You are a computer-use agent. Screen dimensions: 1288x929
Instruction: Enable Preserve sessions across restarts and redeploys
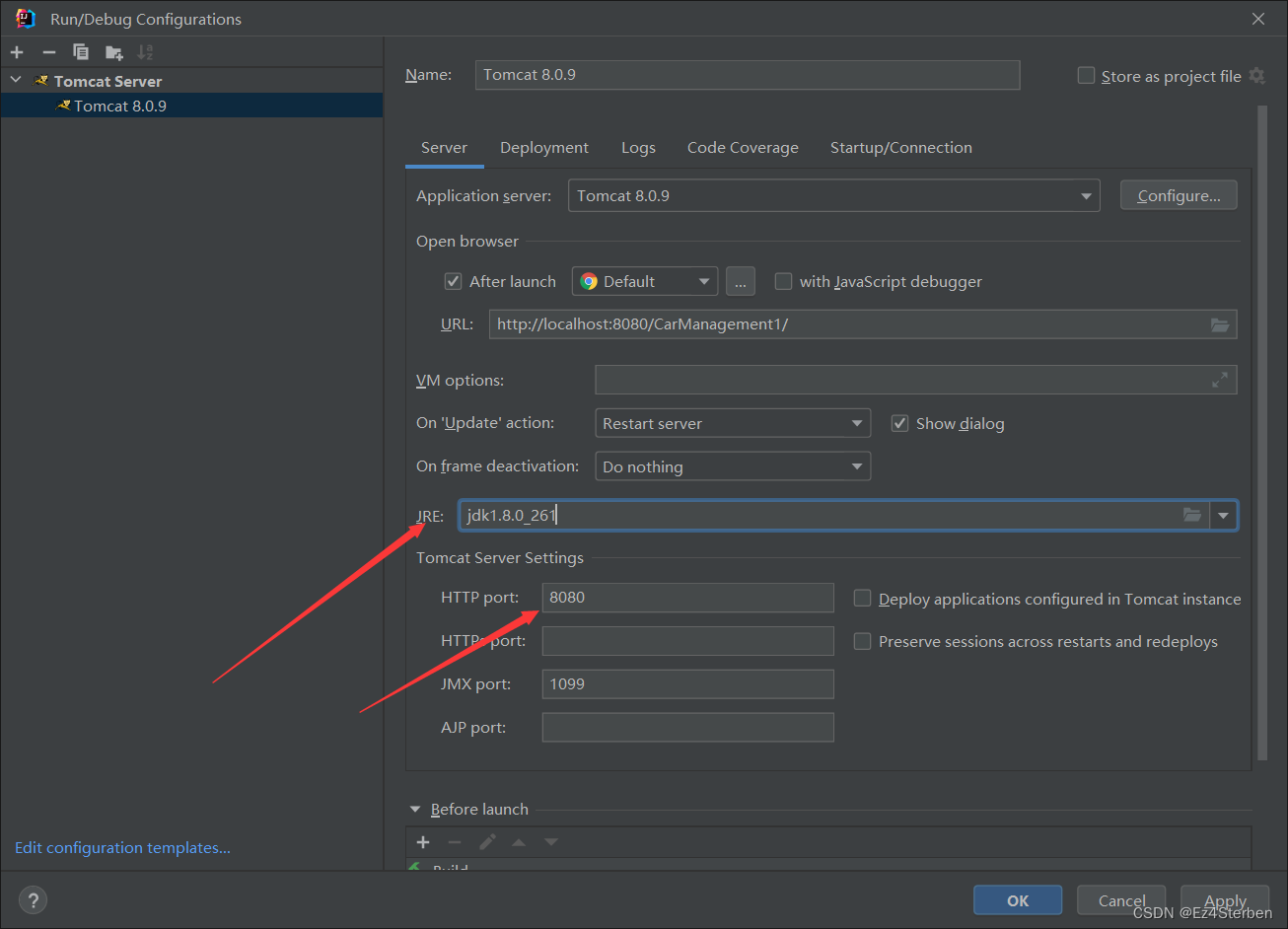pyautogui.click(x=862, y=641)
